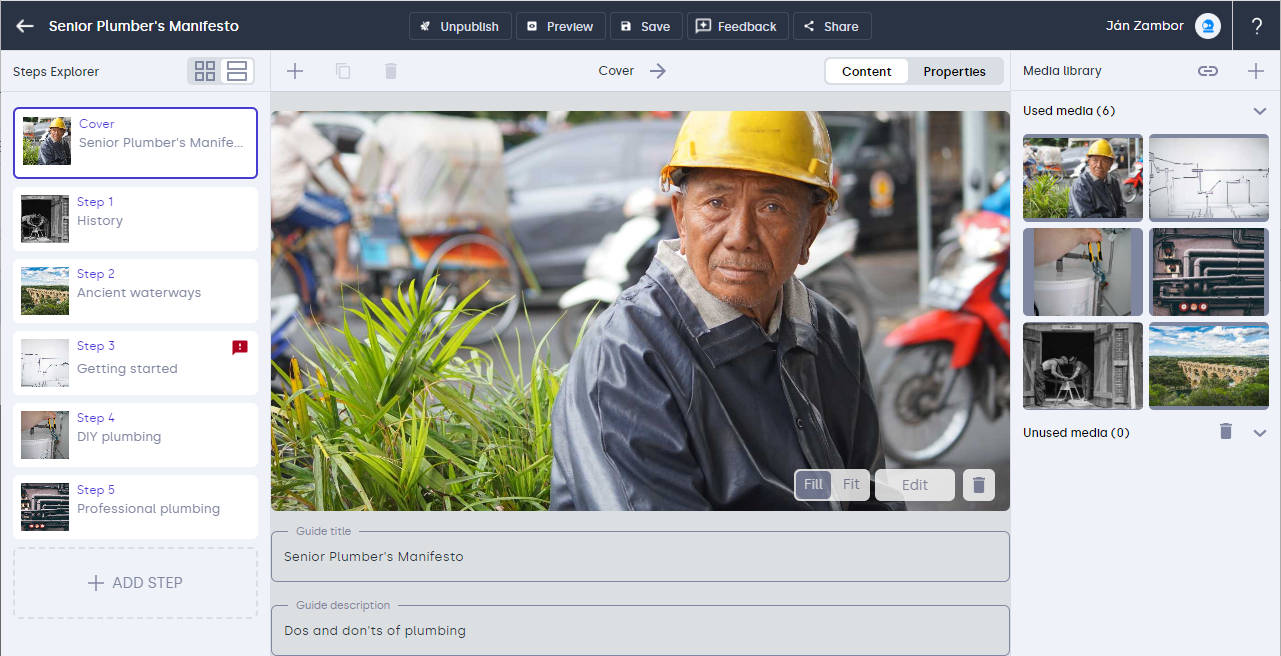Set image mode to Fit
1281x656 pixels.
click(851, 485)
